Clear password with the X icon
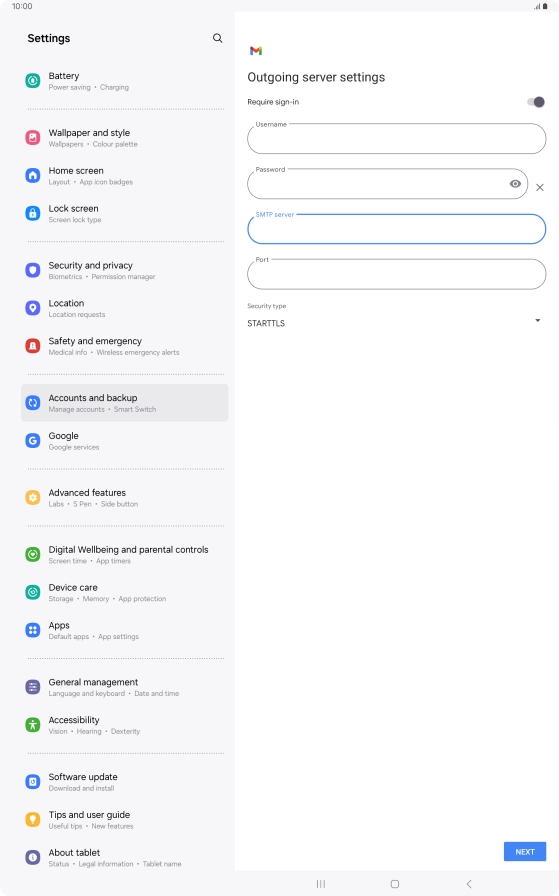Screen dimensions: 559x896 tap(540, 187)
